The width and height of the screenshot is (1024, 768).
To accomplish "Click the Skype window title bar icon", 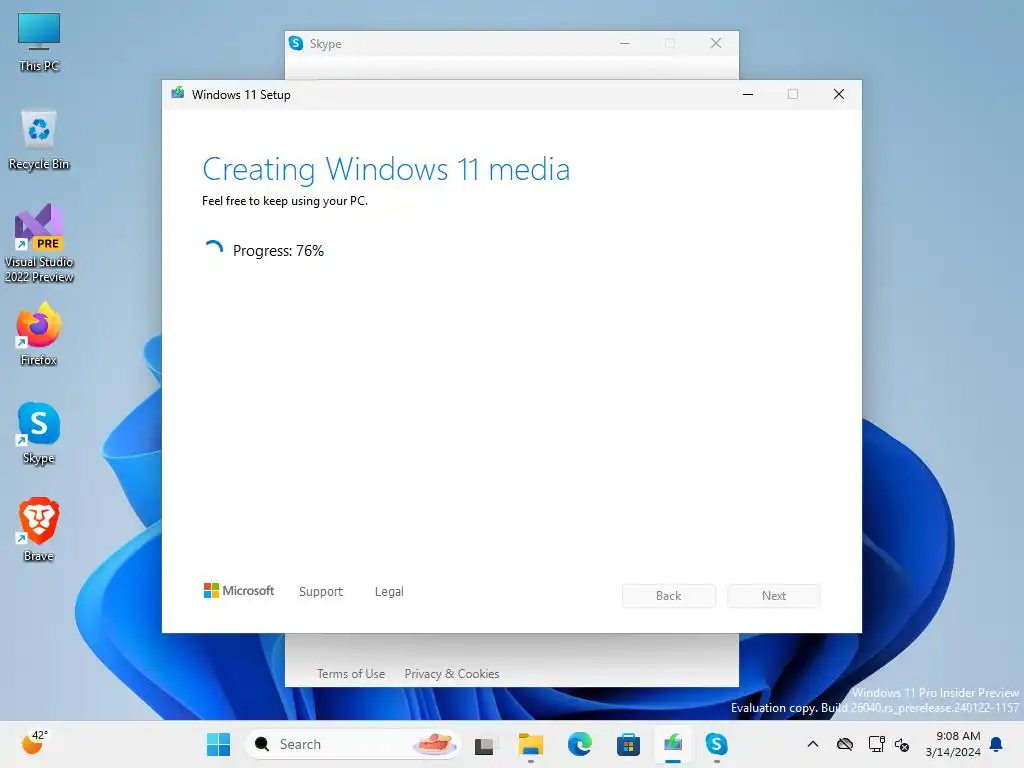I will [296, 43].
